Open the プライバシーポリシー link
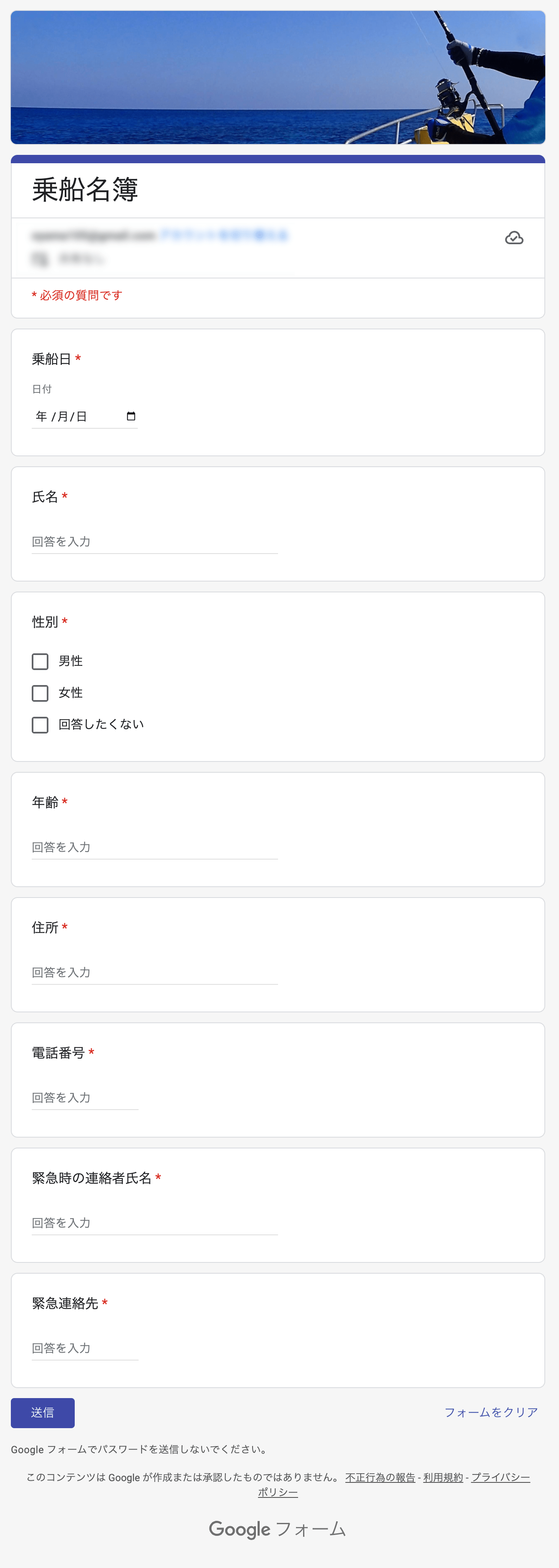559x1568 pixels. click(501, 1478)
